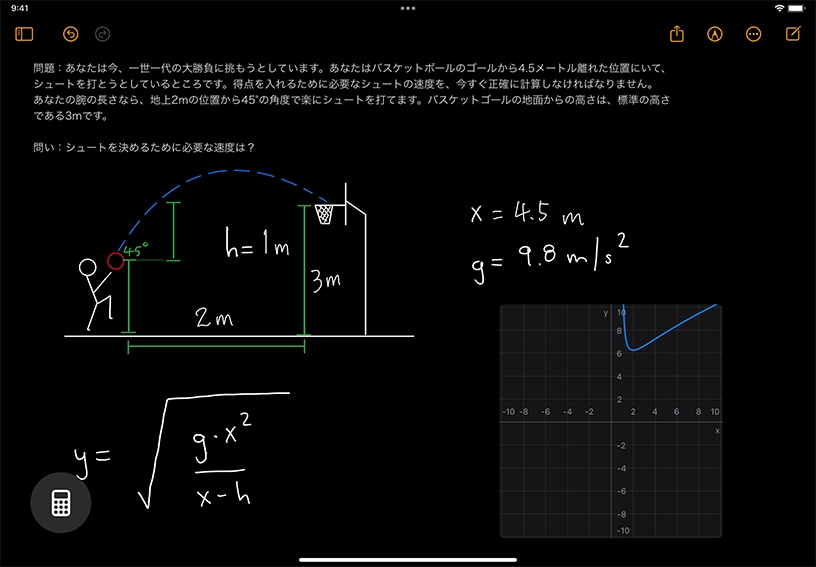Undo the last action

tap(70, 34)
